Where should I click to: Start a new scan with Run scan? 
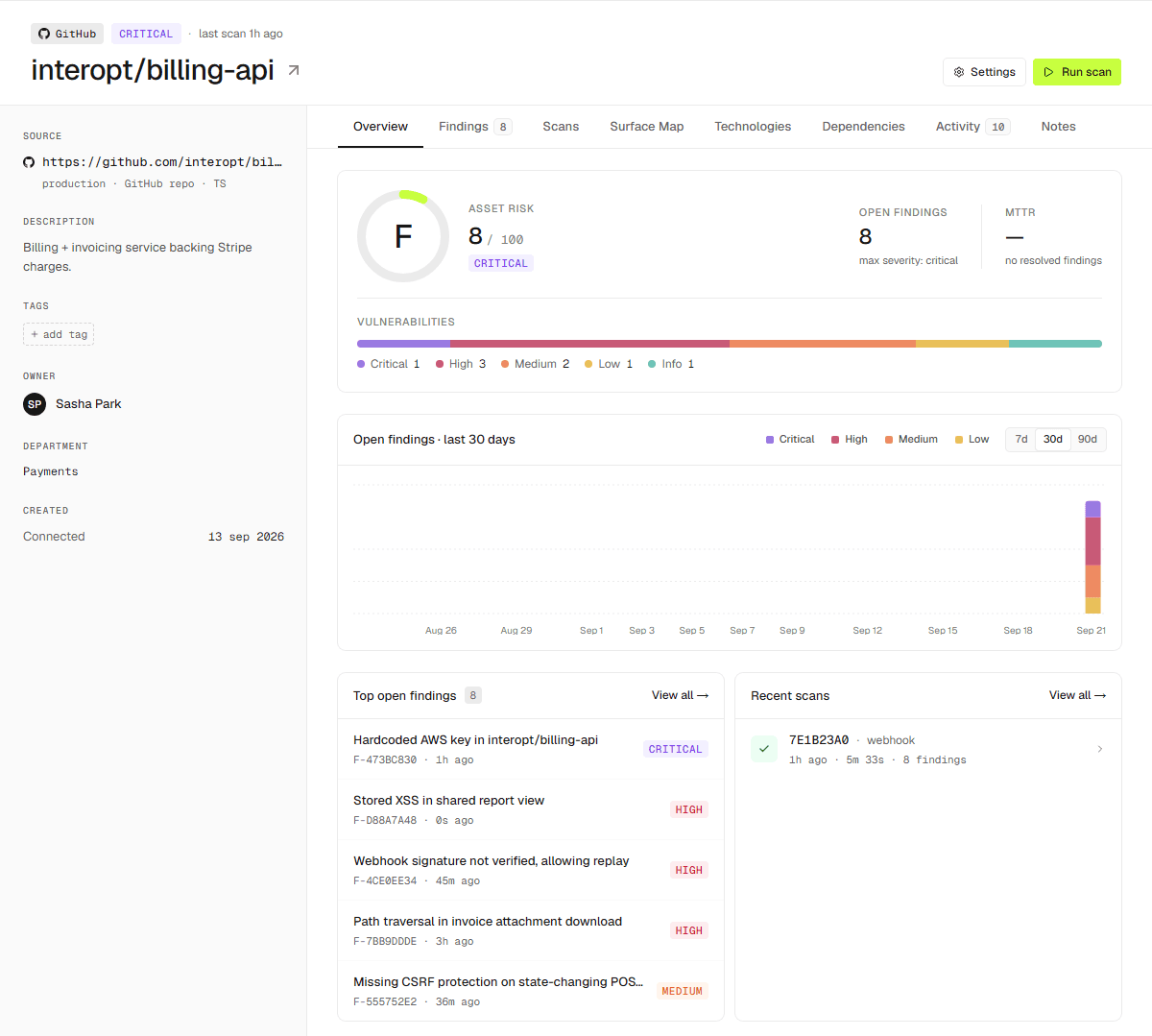[1077, 72]
